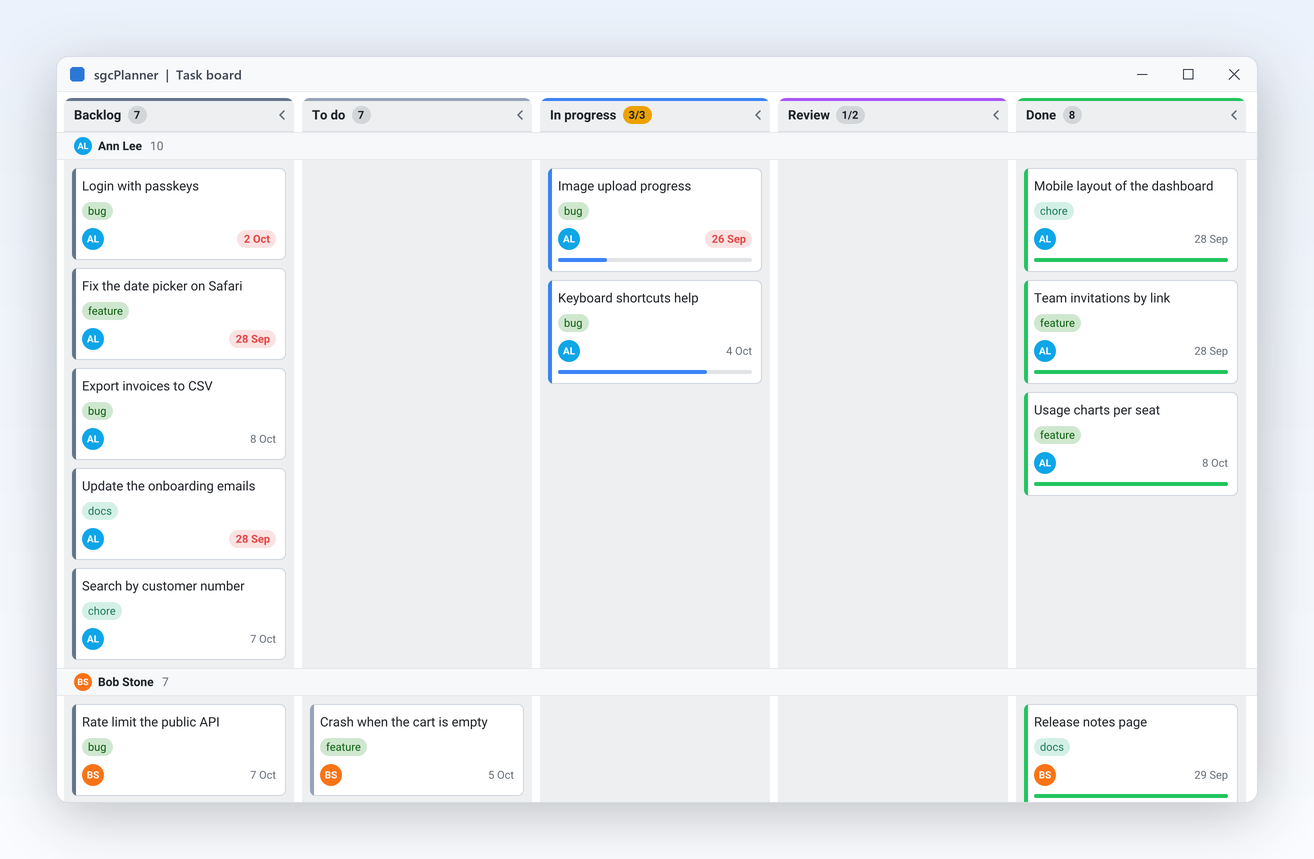
Task: Click Bob Stone's avatar in swimlane header
Action: pos(83,682)
